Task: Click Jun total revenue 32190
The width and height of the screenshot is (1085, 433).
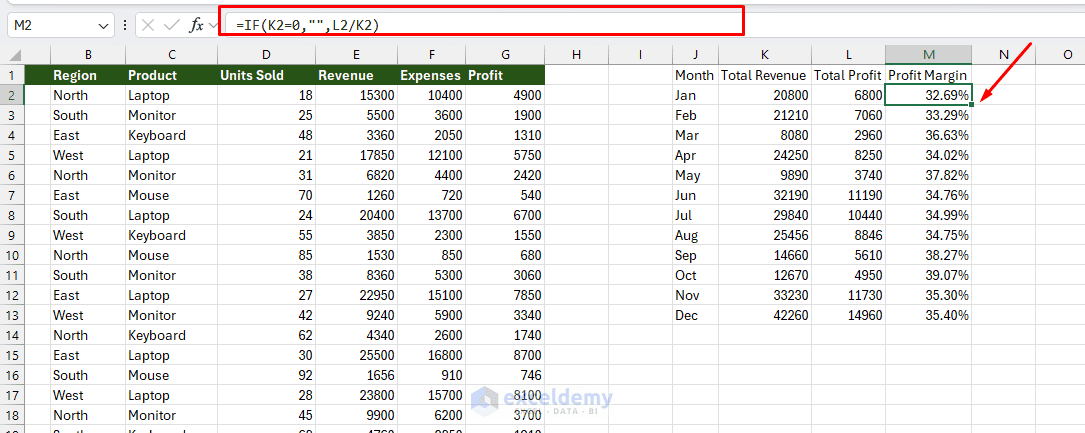Action: (x=765, y=195)
